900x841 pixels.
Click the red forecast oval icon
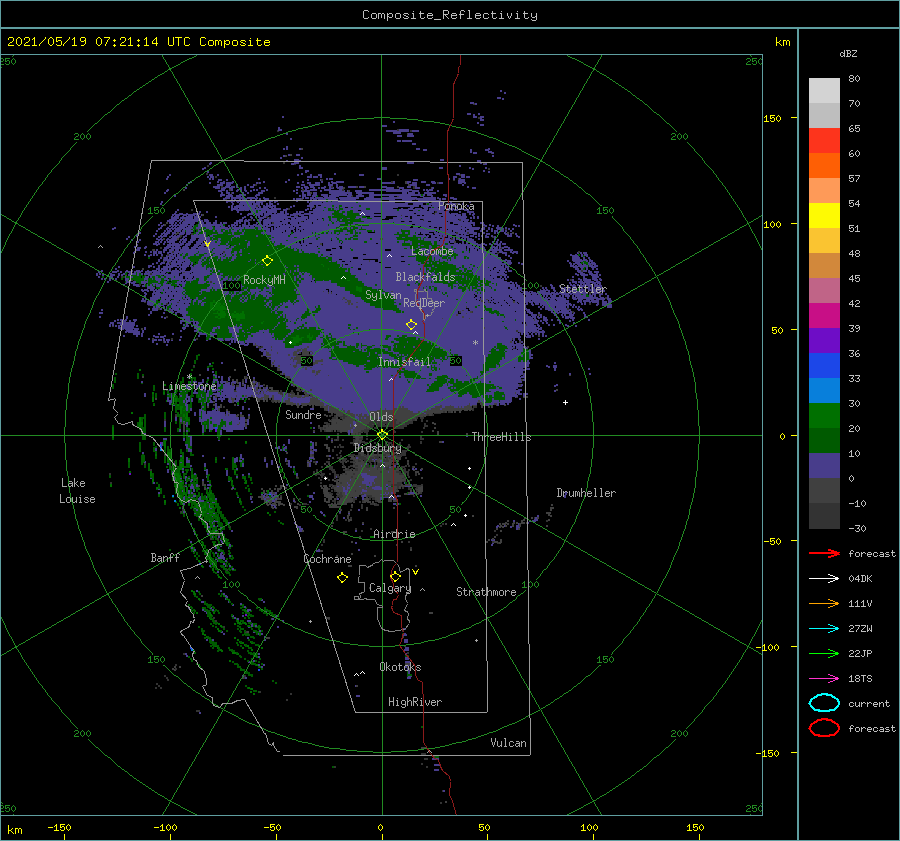click(824, 728)
